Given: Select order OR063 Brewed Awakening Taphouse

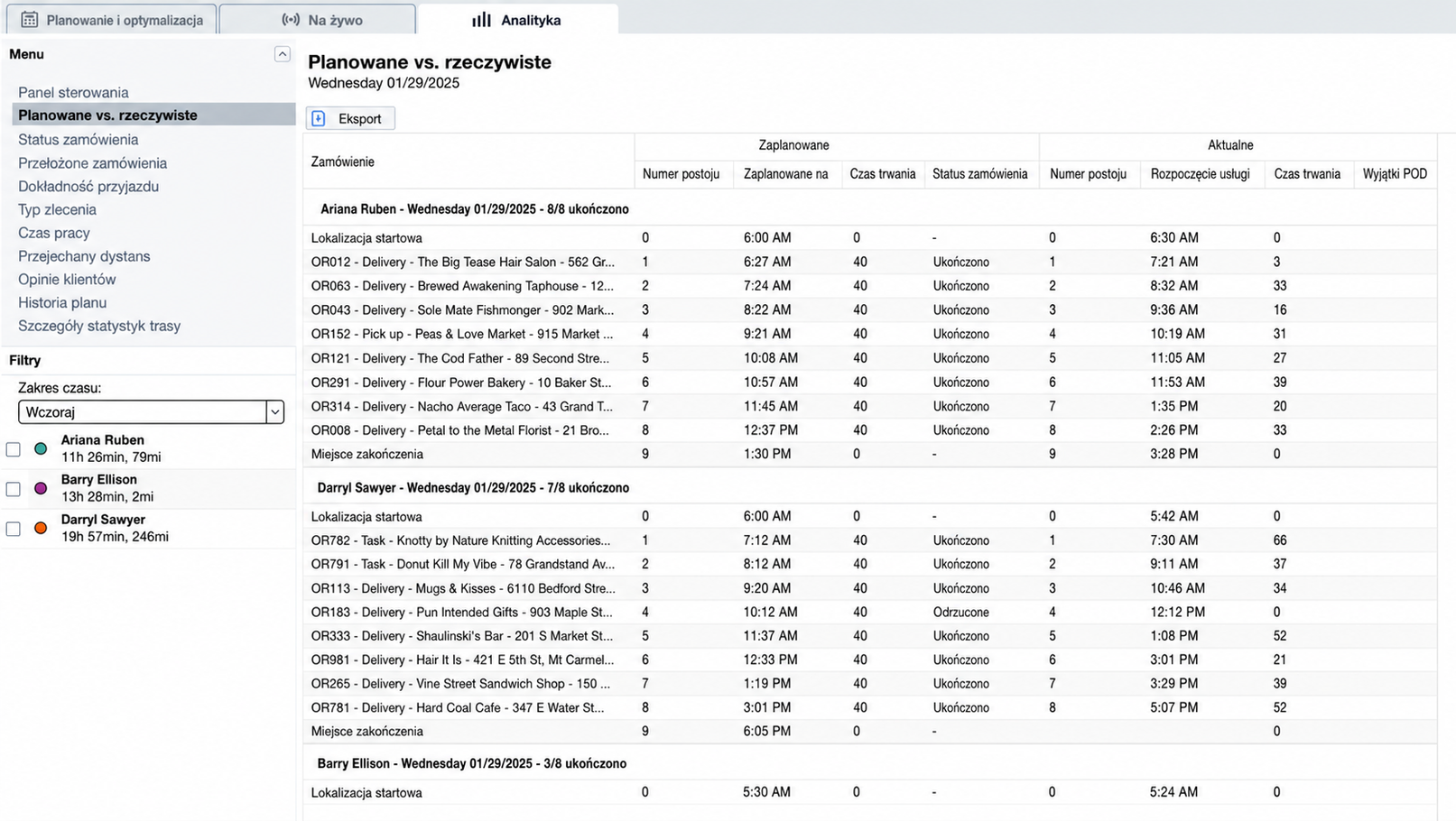Looking at the screenshot, I should click(x=462, y=286).
